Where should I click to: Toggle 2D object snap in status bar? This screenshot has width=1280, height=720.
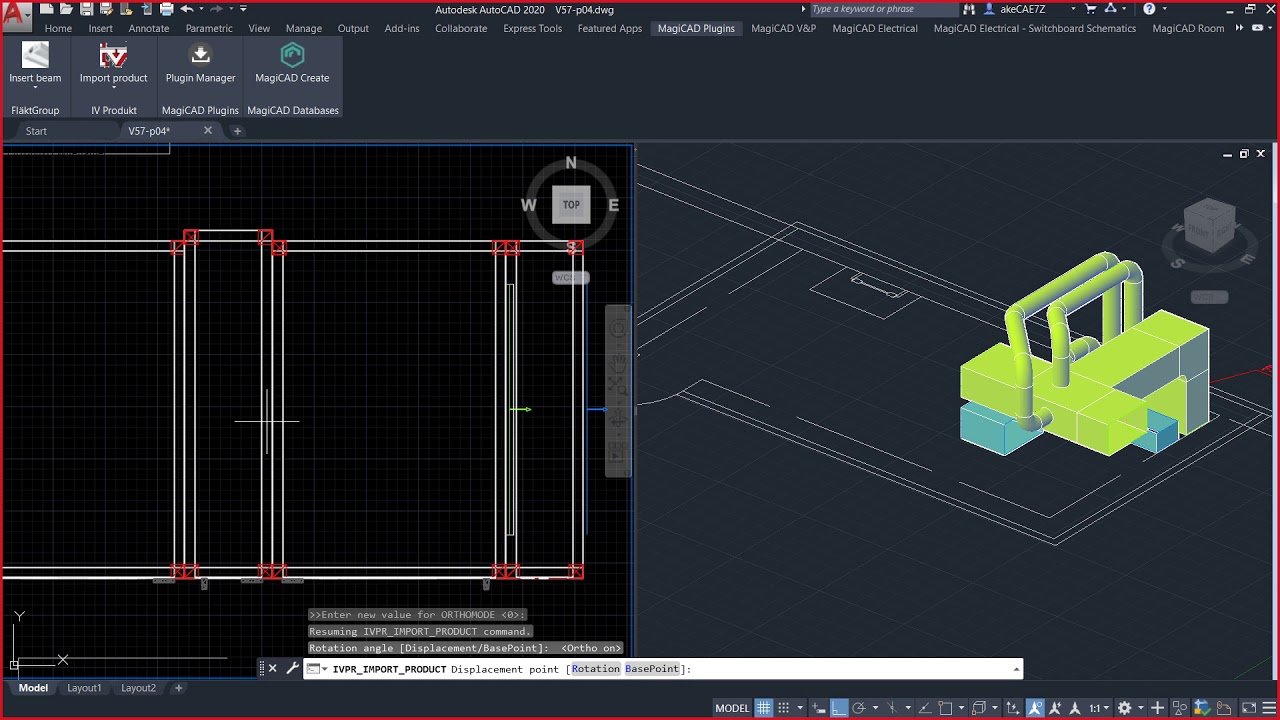(945, 708)
